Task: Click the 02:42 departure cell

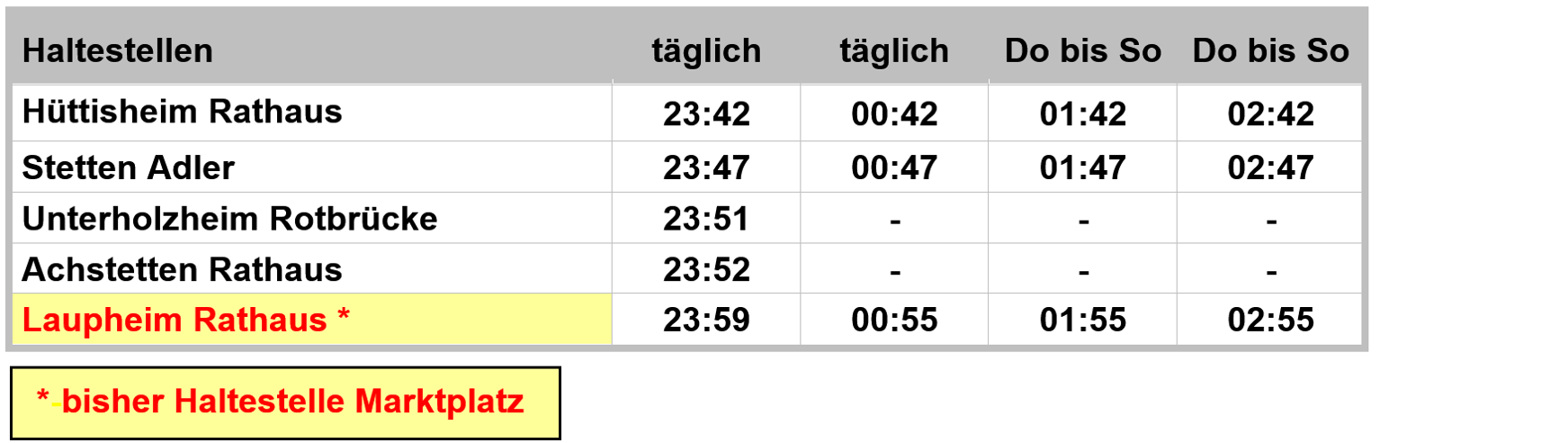Action: pyautogui.click(x=1270, y=113)
